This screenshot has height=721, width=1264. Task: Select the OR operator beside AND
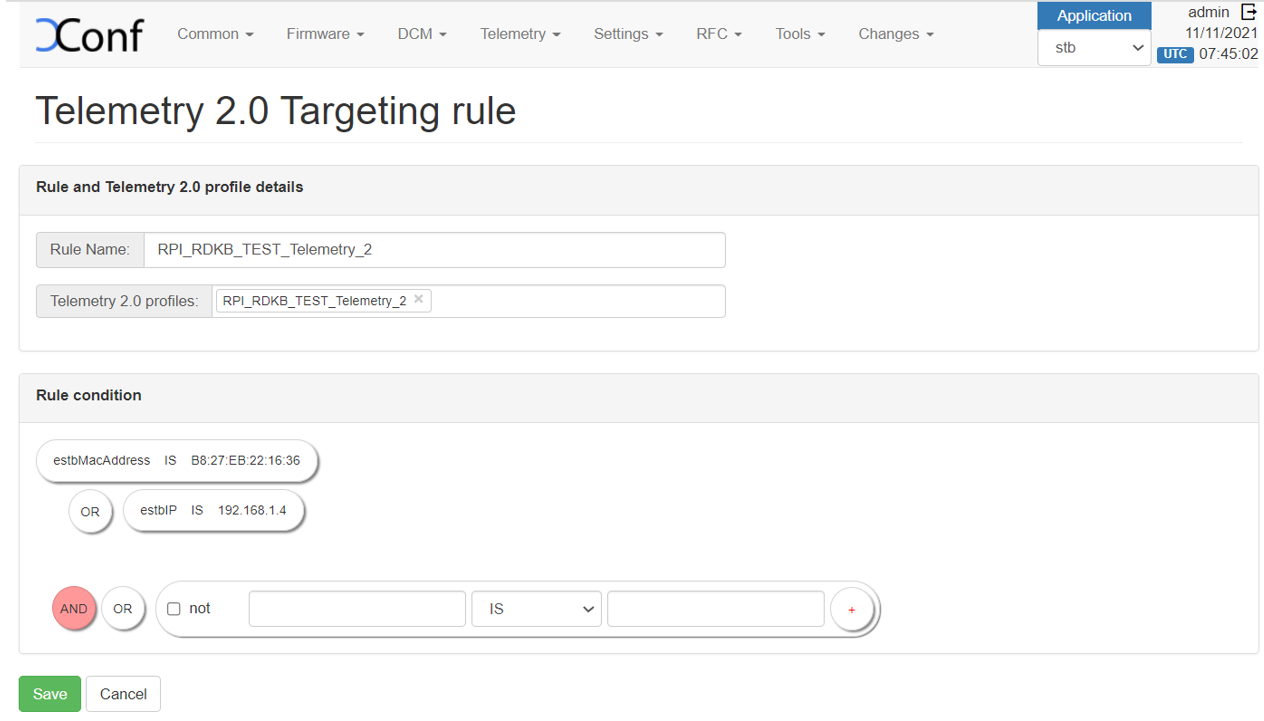pos(123,609)
